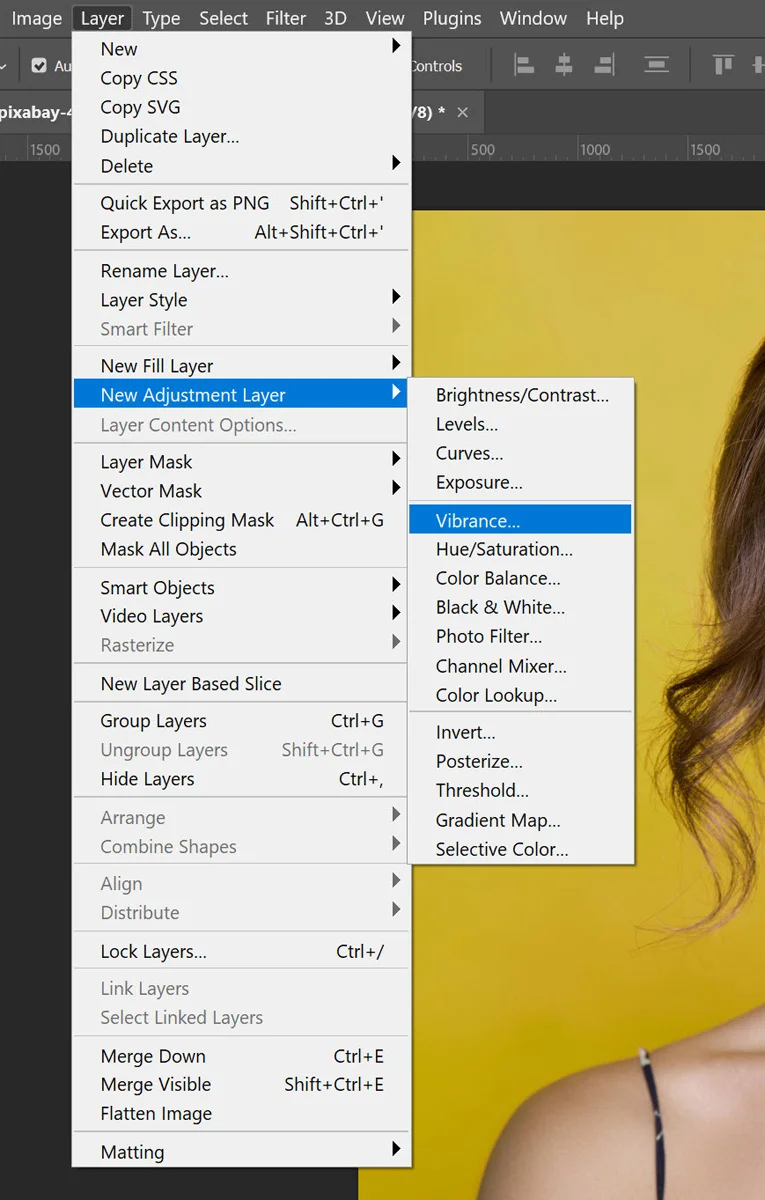
Task: Open the Select menu
Action: pos(223,18)
